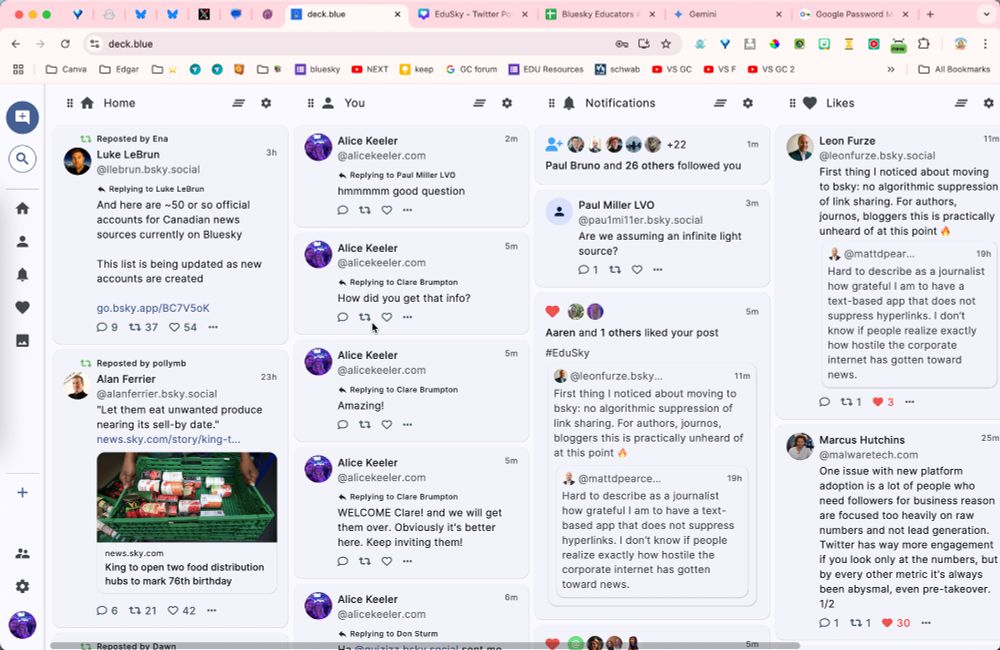Click Likes column filter lines icon

(x=961, y=103)
